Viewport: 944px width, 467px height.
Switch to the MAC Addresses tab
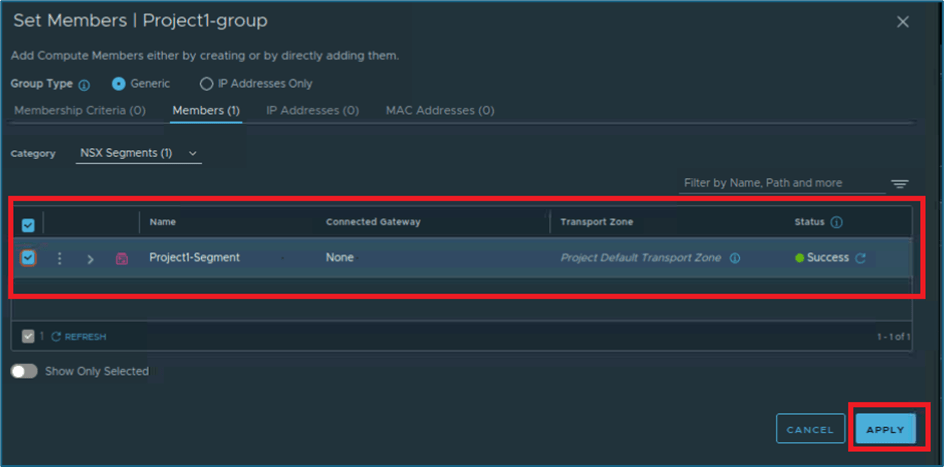[440, 110]
